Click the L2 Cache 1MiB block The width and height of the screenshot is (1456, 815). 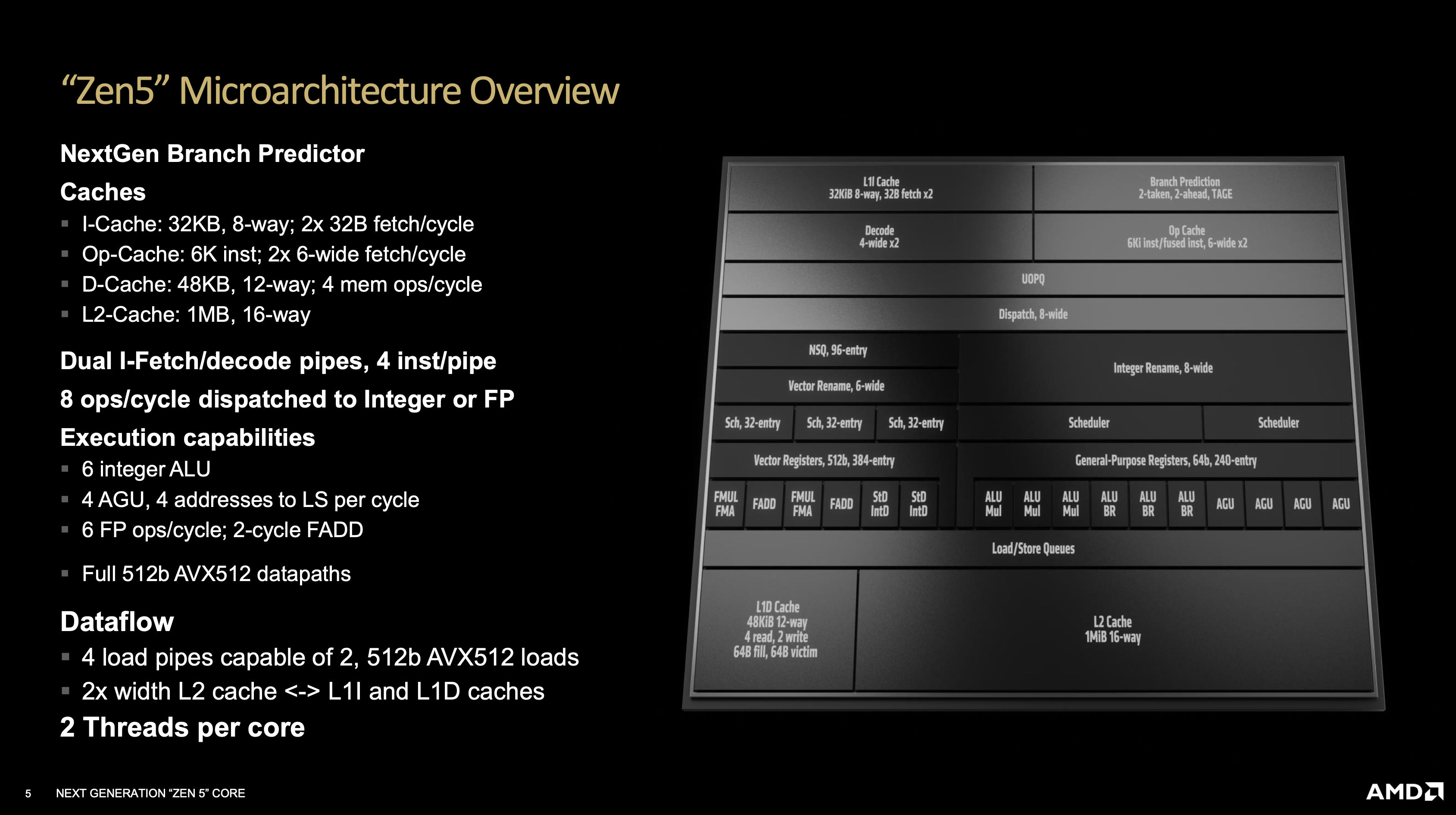pyautogui.click(x=1112, y=629)
